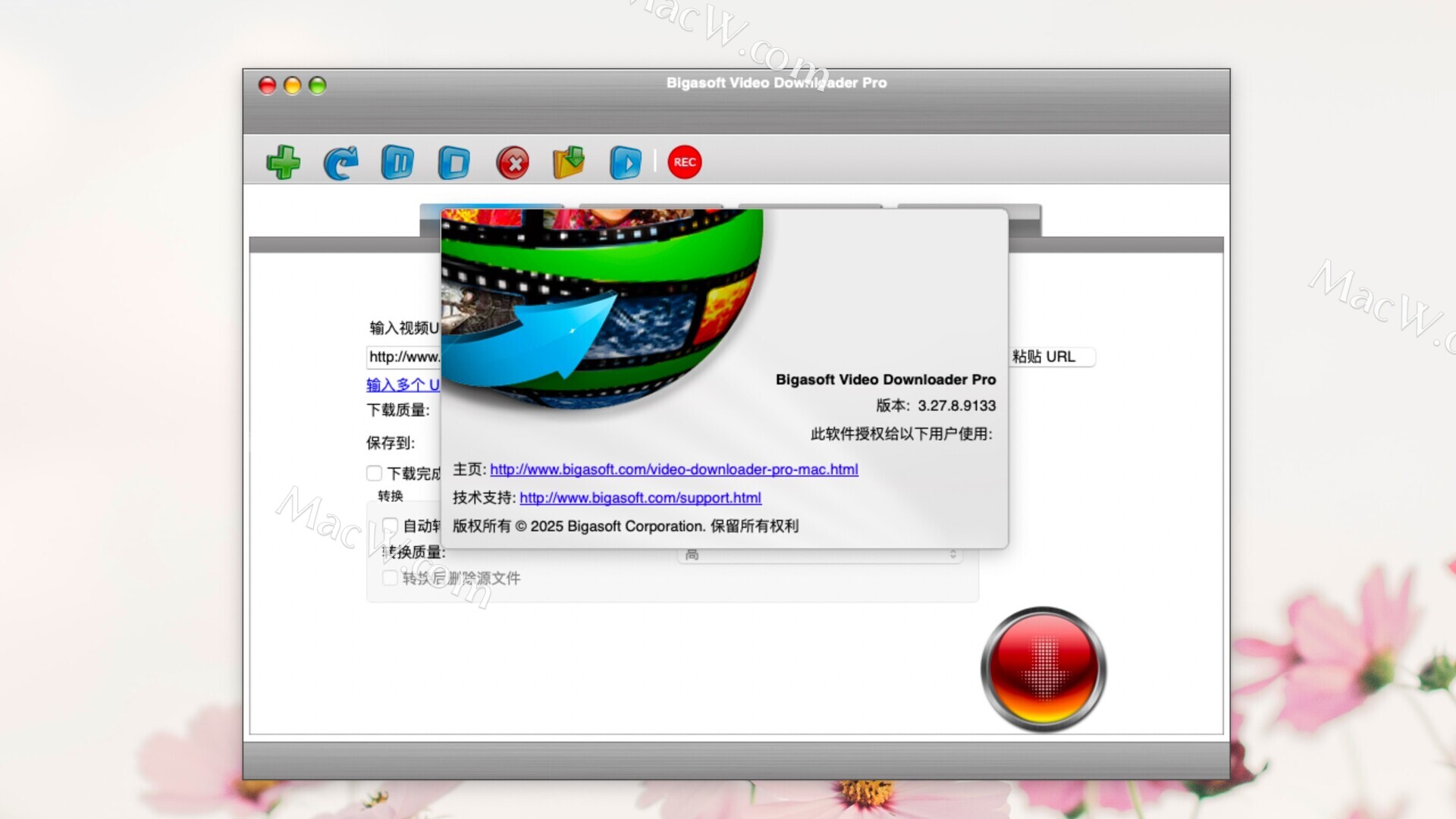
Task: Pause the download with the pause icon
Action: (x=398, y=162)
